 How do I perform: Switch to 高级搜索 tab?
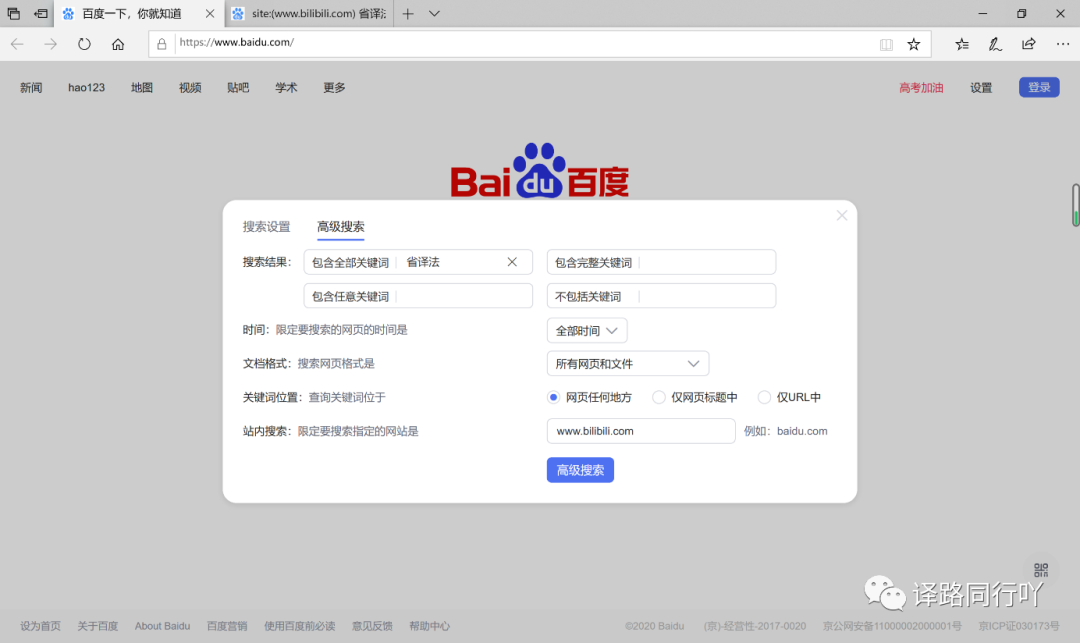tap(341, 226)
